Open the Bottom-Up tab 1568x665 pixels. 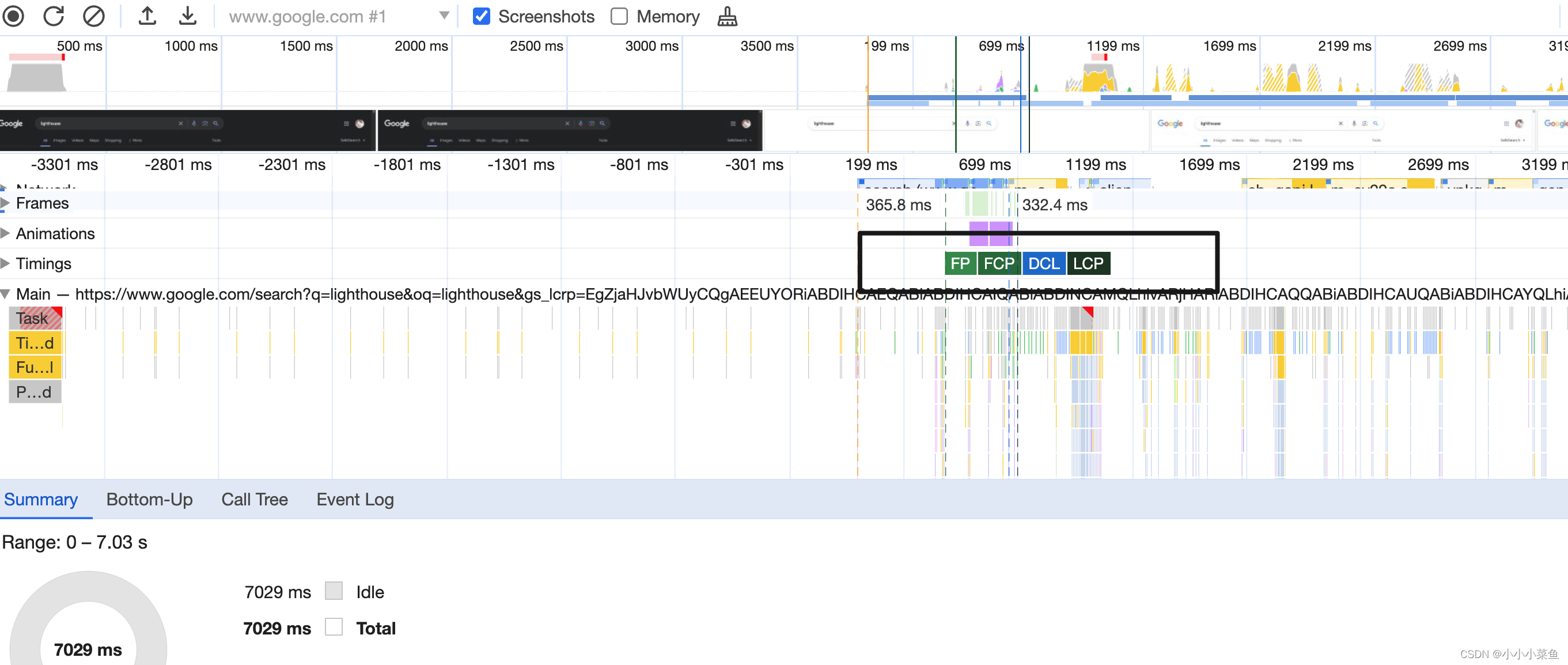(x=149, y=500)
